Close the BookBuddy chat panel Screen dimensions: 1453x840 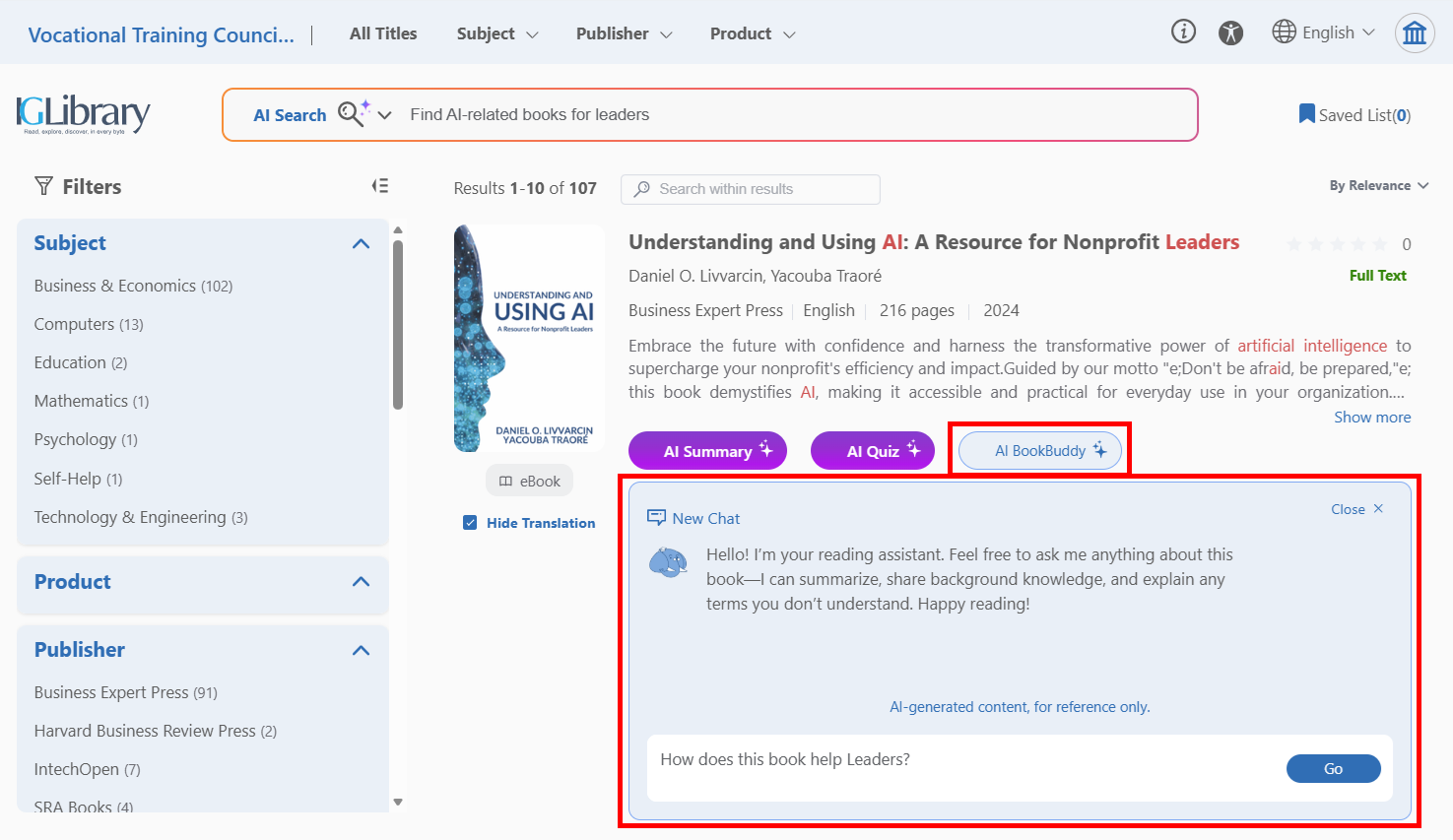(x=1357, y=509)
